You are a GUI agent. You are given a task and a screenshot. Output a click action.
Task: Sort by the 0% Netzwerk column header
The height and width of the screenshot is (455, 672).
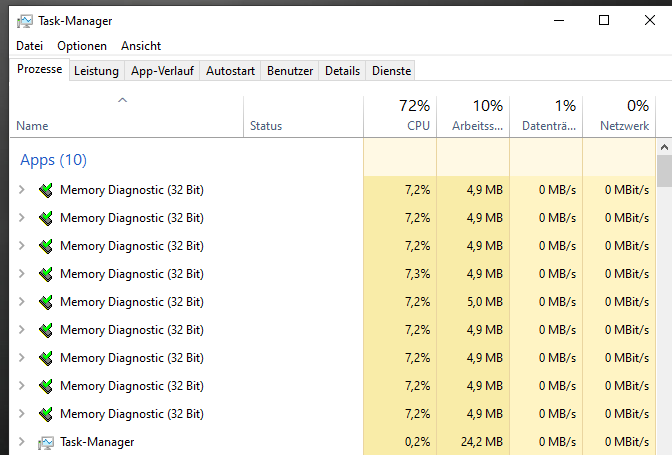click(619, 116)
